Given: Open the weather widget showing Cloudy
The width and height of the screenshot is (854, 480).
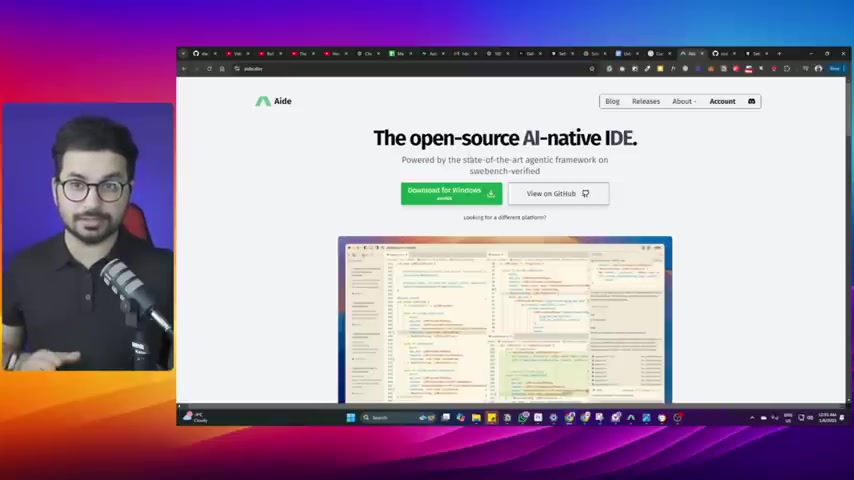Looking at the screenshot, I should tap(196, 417).
